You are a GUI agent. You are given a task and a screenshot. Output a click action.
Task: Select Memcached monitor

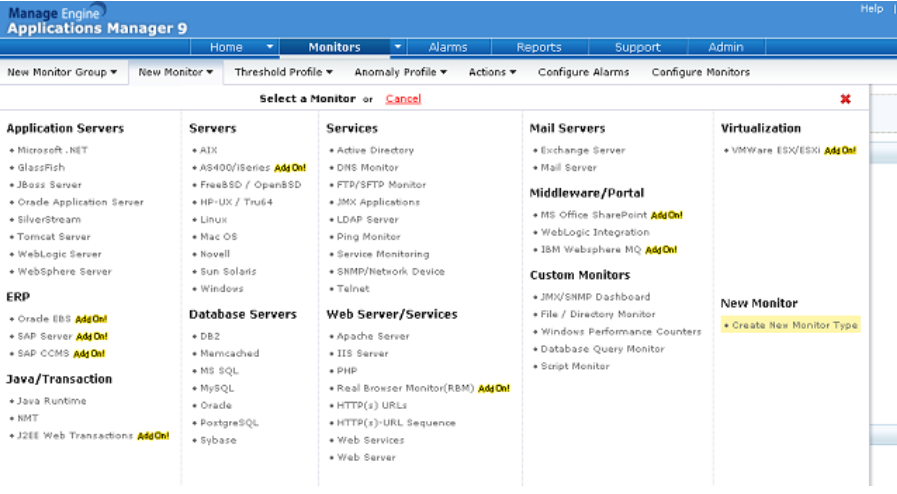tap(229, 353)
